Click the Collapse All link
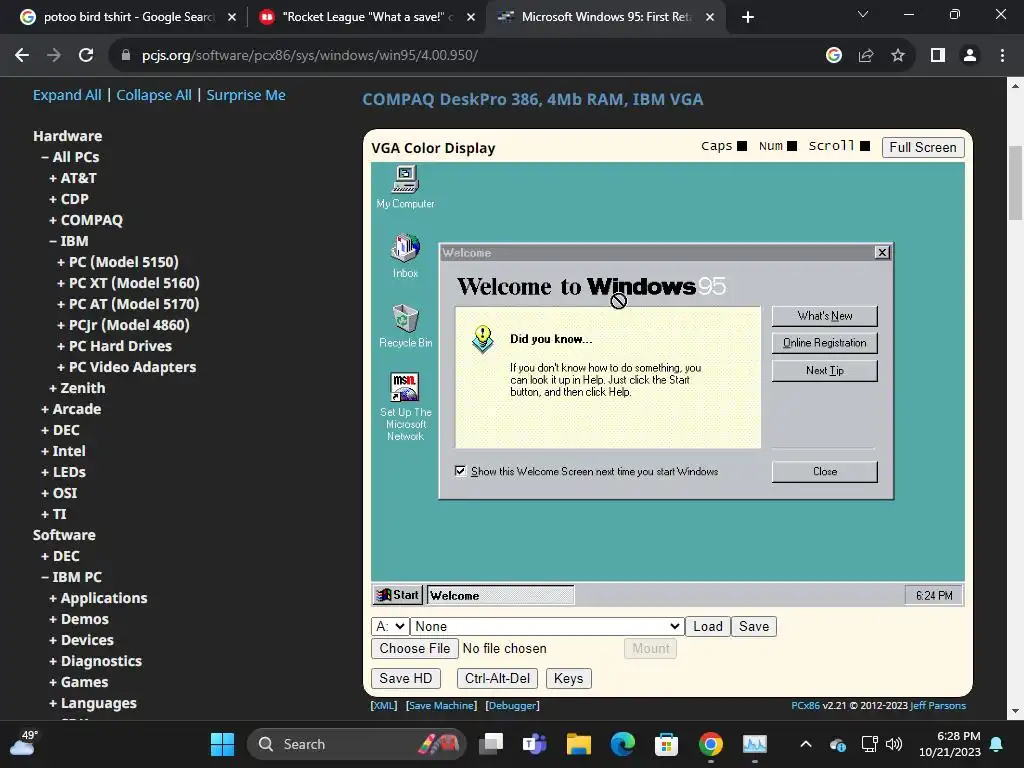 click(x=154, y=95)
